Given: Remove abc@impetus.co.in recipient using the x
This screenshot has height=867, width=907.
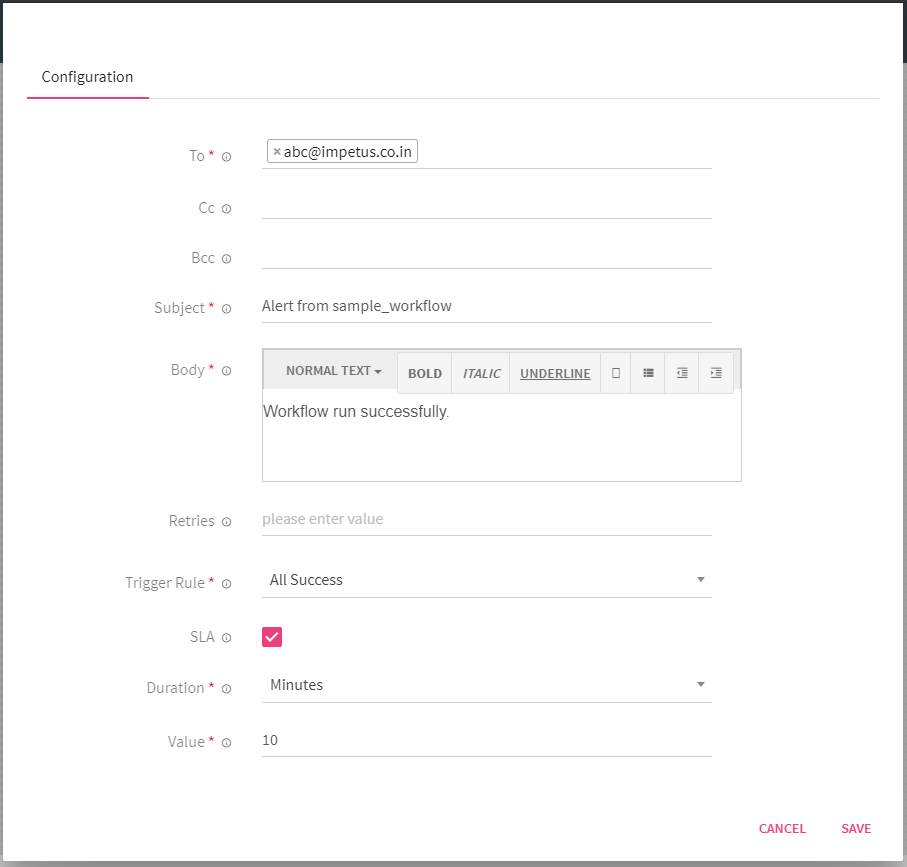Looking at the screenshot, I should coord(277,152).
